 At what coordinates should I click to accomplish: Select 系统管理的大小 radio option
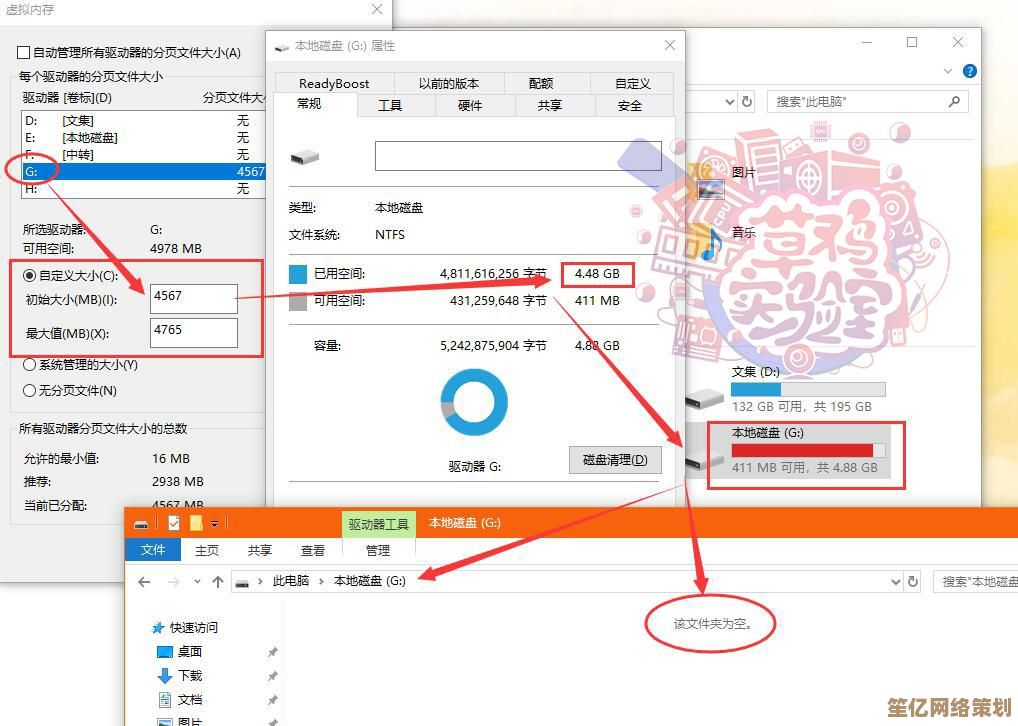point(30,365)
